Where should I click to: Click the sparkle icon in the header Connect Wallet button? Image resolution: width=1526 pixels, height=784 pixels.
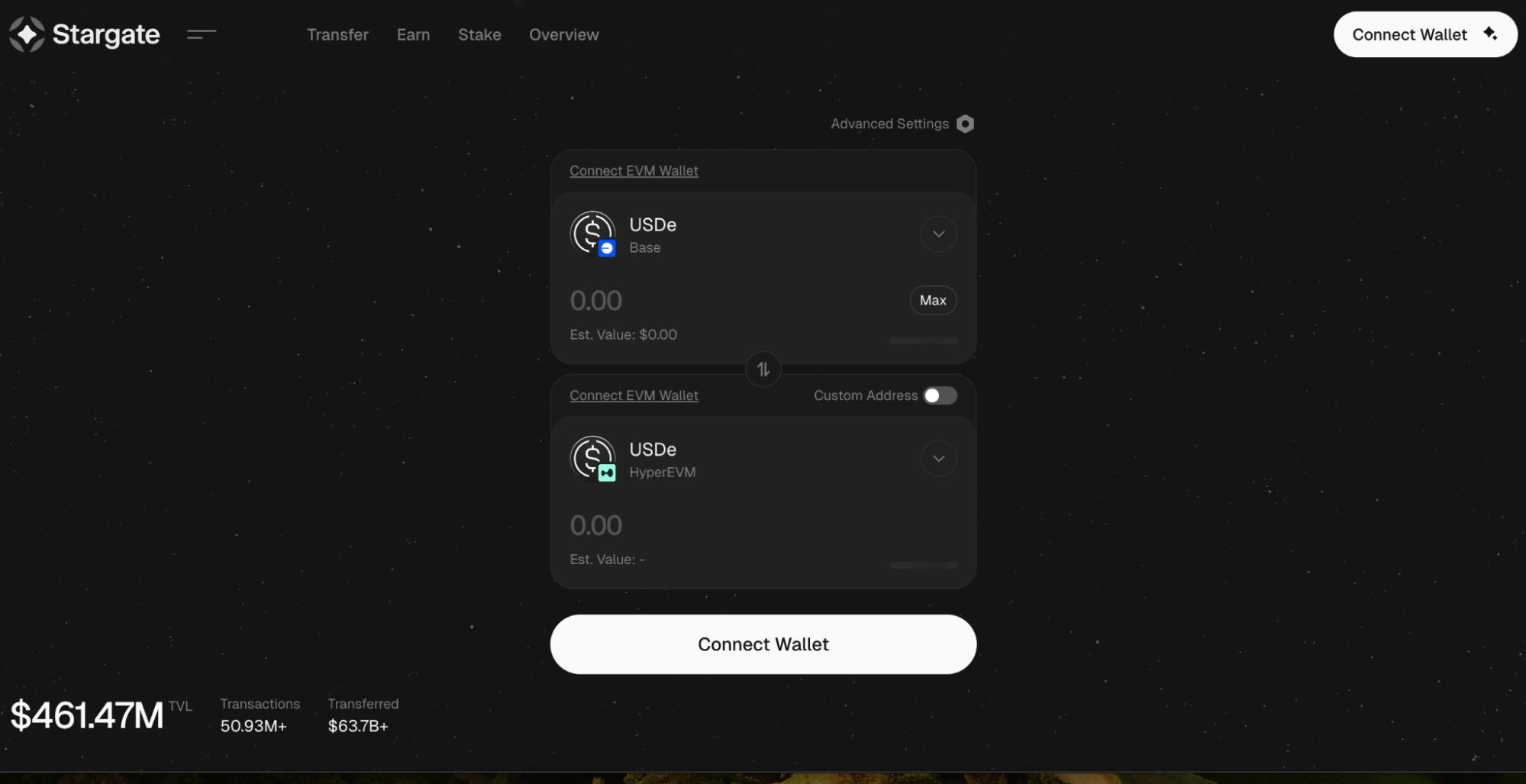(1490, 34)
